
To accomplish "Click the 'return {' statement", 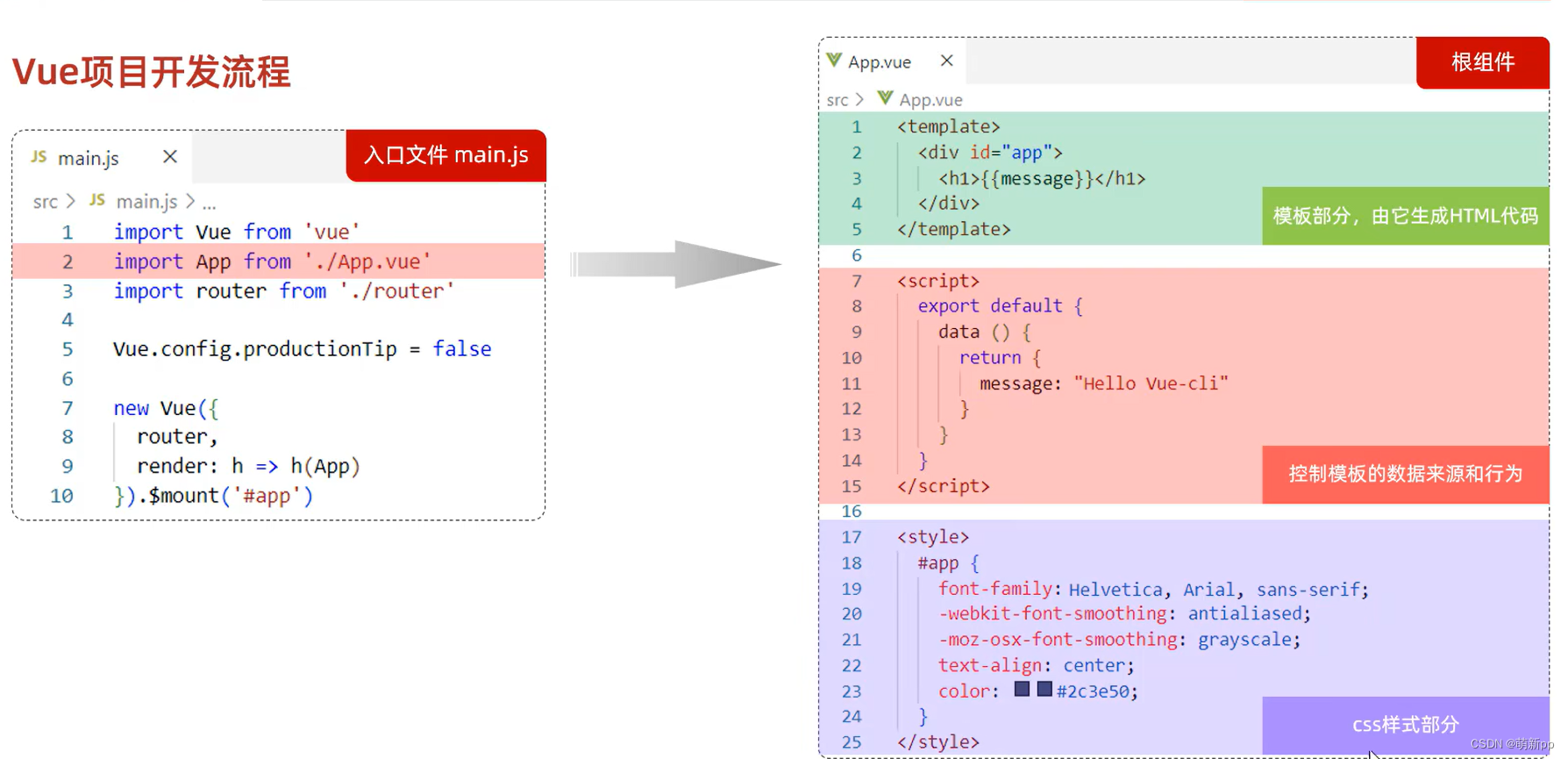I will [1000, 357].
